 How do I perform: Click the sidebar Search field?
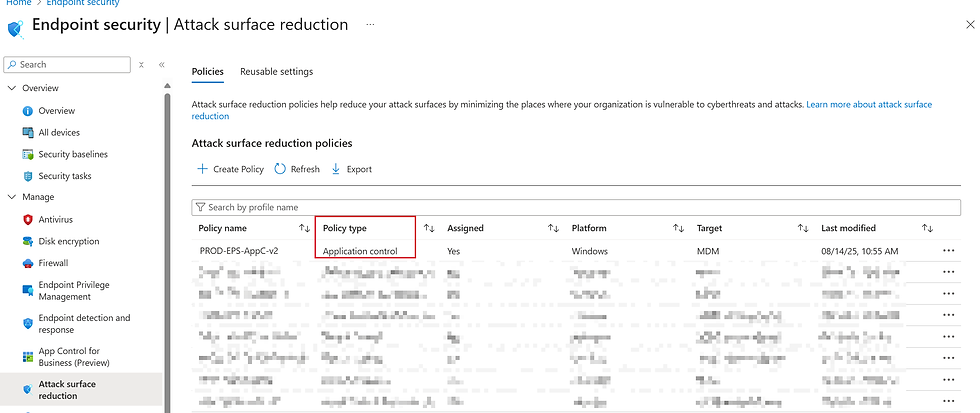click(x=67, y=64)
